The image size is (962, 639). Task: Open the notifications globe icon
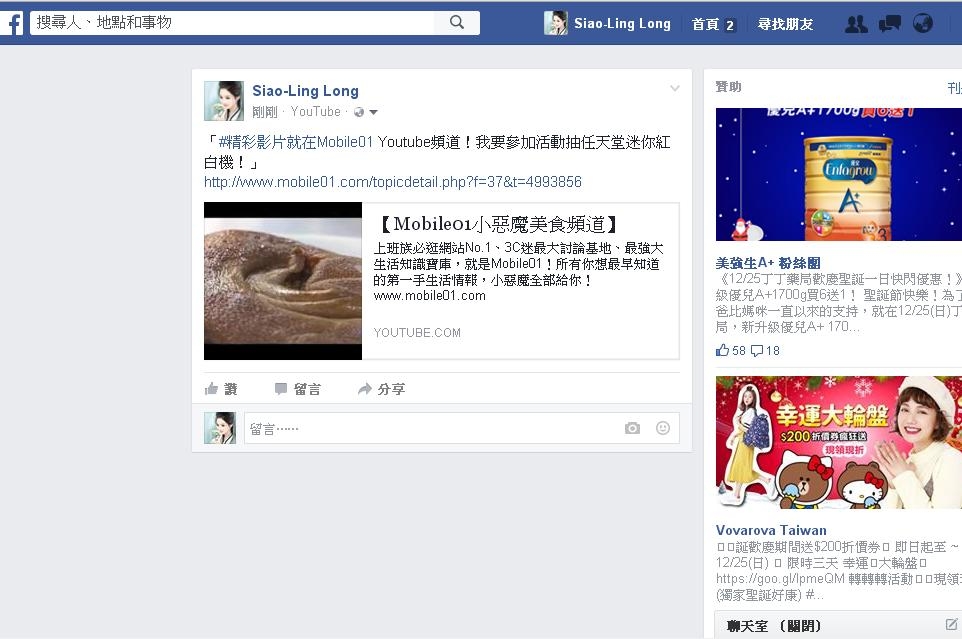point(923,24)
